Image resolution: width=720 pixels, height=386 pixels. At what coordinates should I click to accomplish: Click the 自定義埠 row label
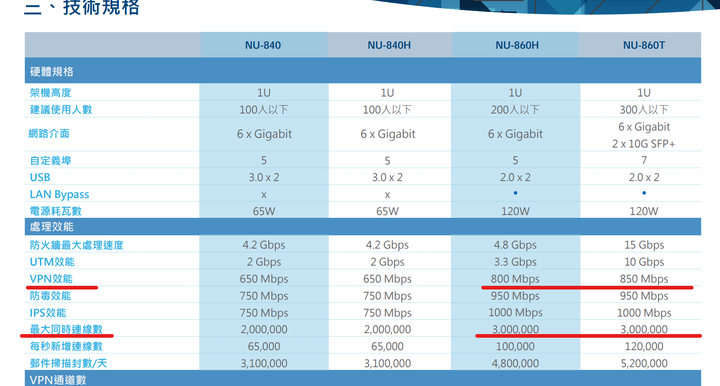point(51,161)
